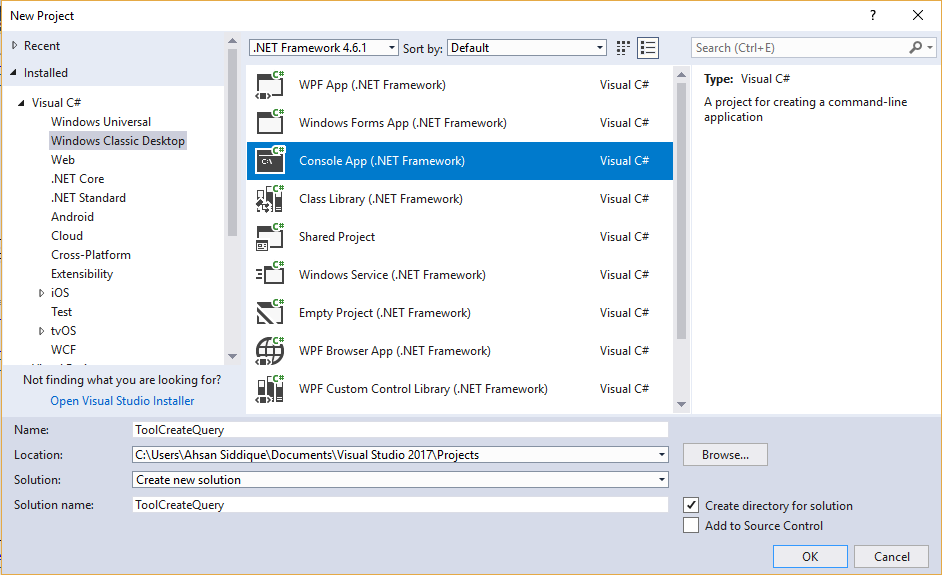Click the Windows Forms App icon
Screen dimensions: 942x575
click(270, 123)
